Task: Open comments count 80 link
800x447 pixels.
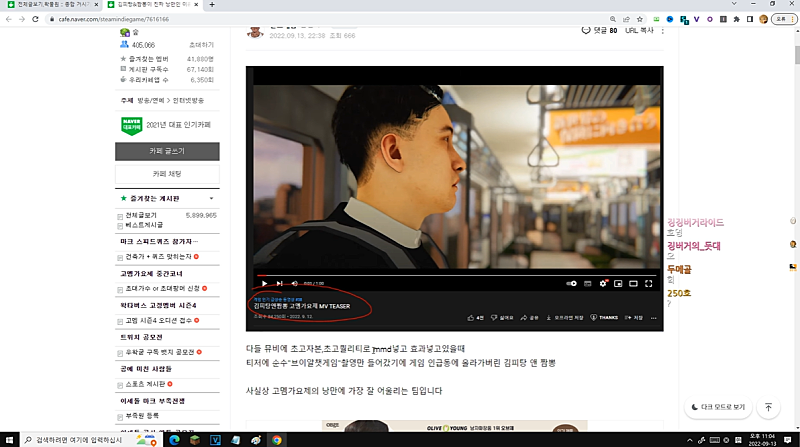Action: (x=599, y=31)
